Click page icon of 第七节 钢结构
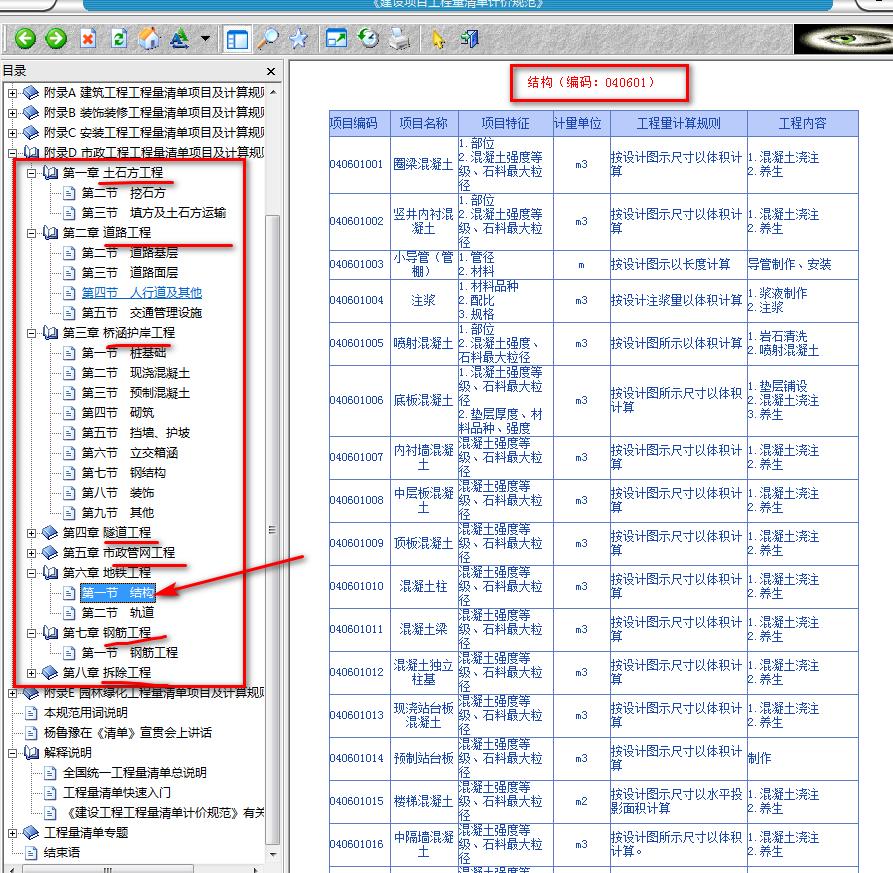Screen dimensions: 893x873 (x=69, y=473)
